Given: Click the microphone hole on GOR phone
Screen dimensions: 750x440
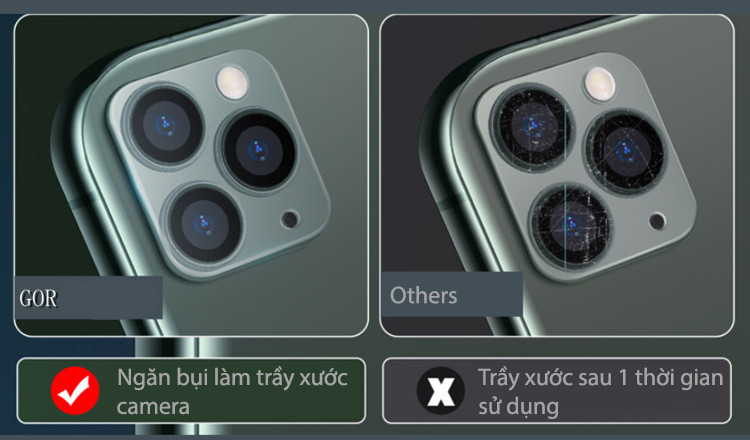Looking at the screenshot, I should [x=290, y=220].
